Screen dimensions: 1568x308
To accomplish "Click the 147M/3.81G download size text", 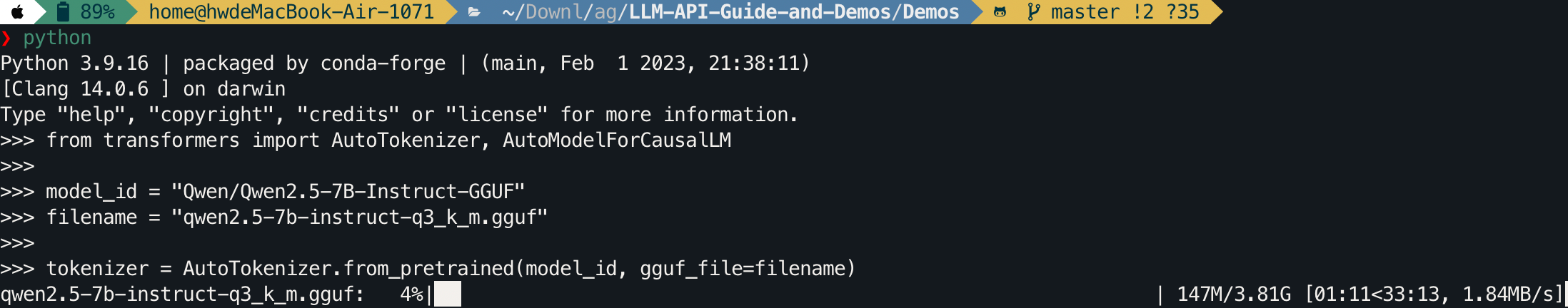I will pos(1234,294).
